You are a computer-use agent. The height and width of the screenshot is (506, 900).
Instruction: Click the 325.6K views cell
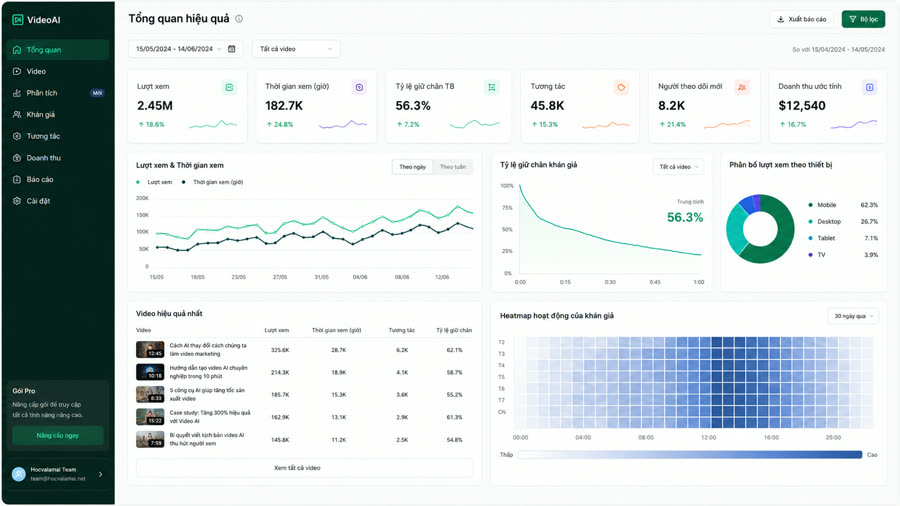280,350
